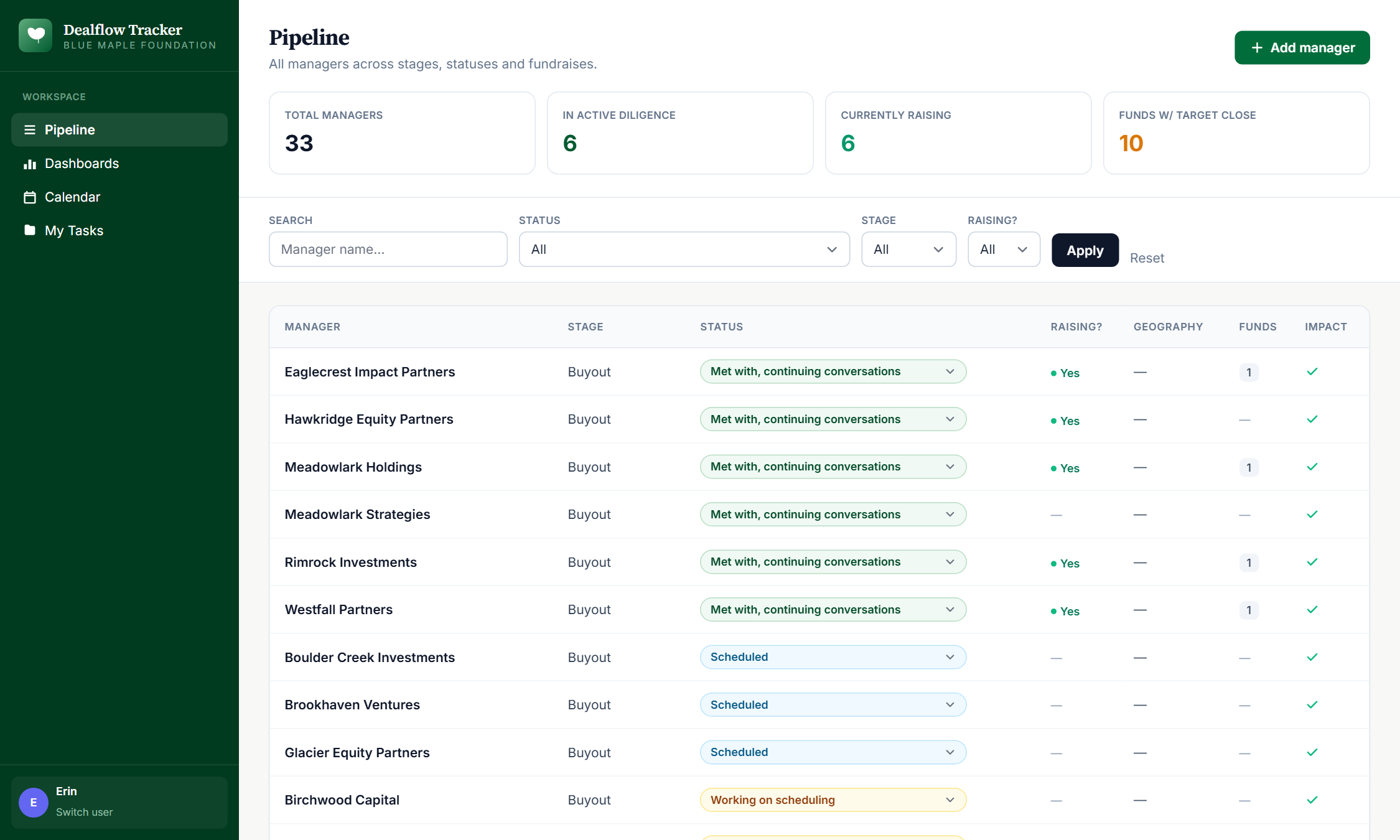Open status dropdown for Meadowlark Holdings
Image resolution: width=1400 pixels, height=840 pixels.
coord(833,467)
